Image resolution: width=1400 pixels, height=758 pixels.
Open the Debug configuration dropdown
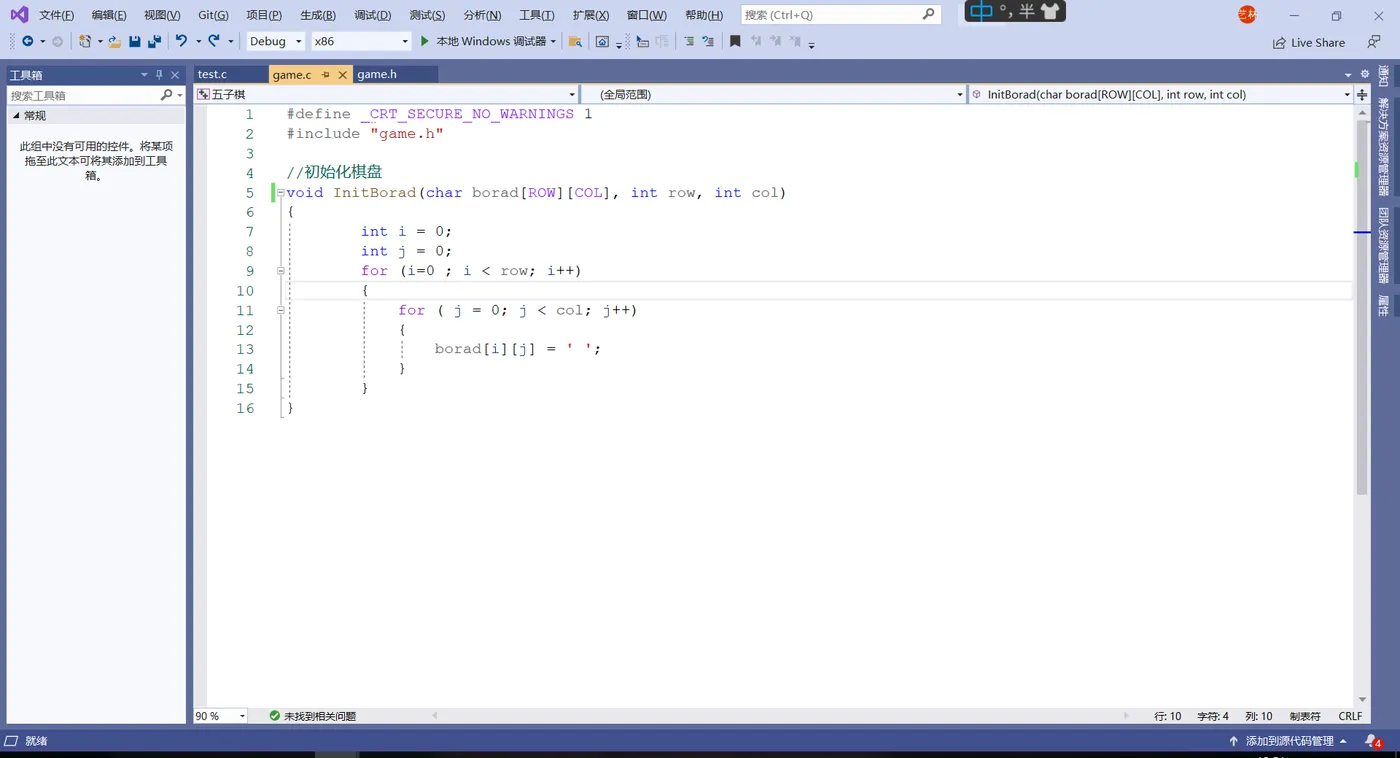275,41
